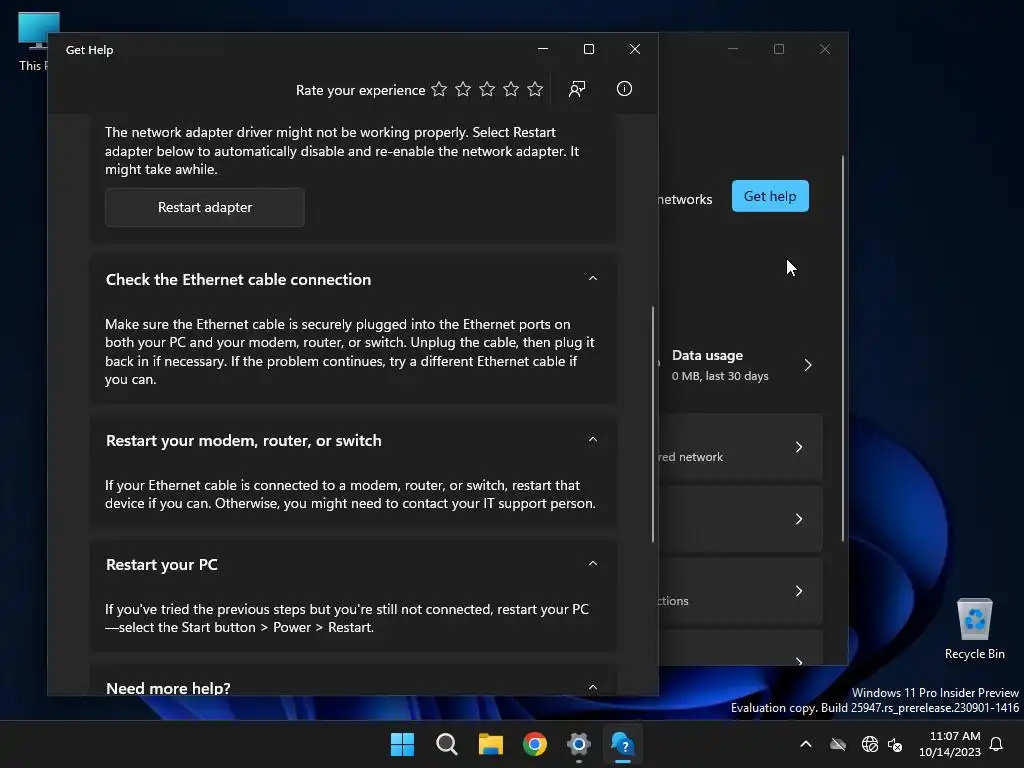
Task: Collapse Restart your modem, router, or switch section
Action: coord(593,440)
